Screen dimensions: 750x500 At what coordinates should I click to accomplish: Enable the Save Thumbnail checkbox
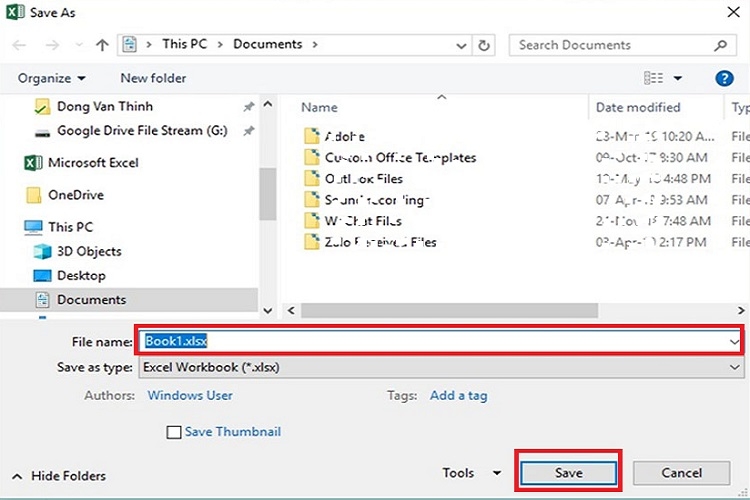click(x=174, y=432)
